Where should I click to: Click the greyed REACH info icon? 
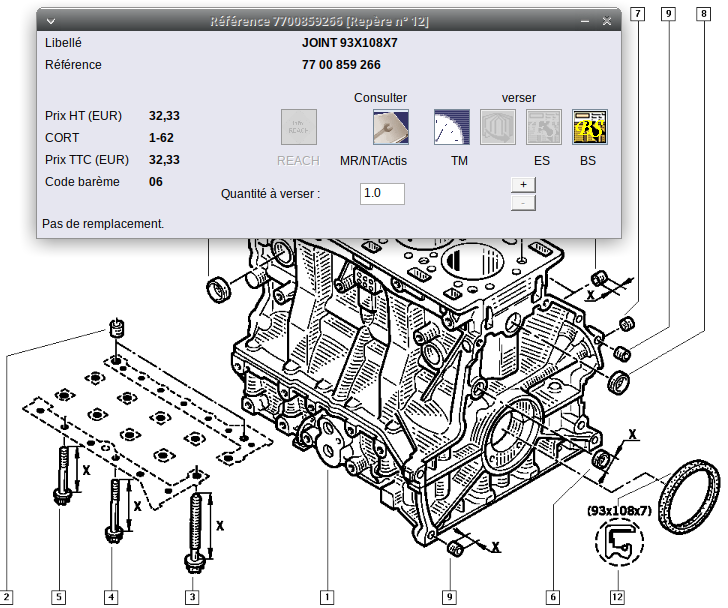298,128
